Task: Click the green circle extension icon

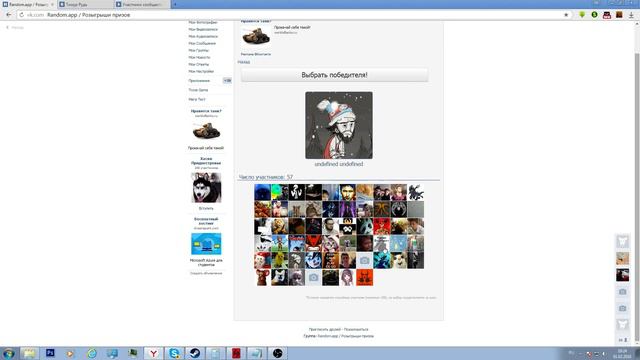Action: click(594, 15)
